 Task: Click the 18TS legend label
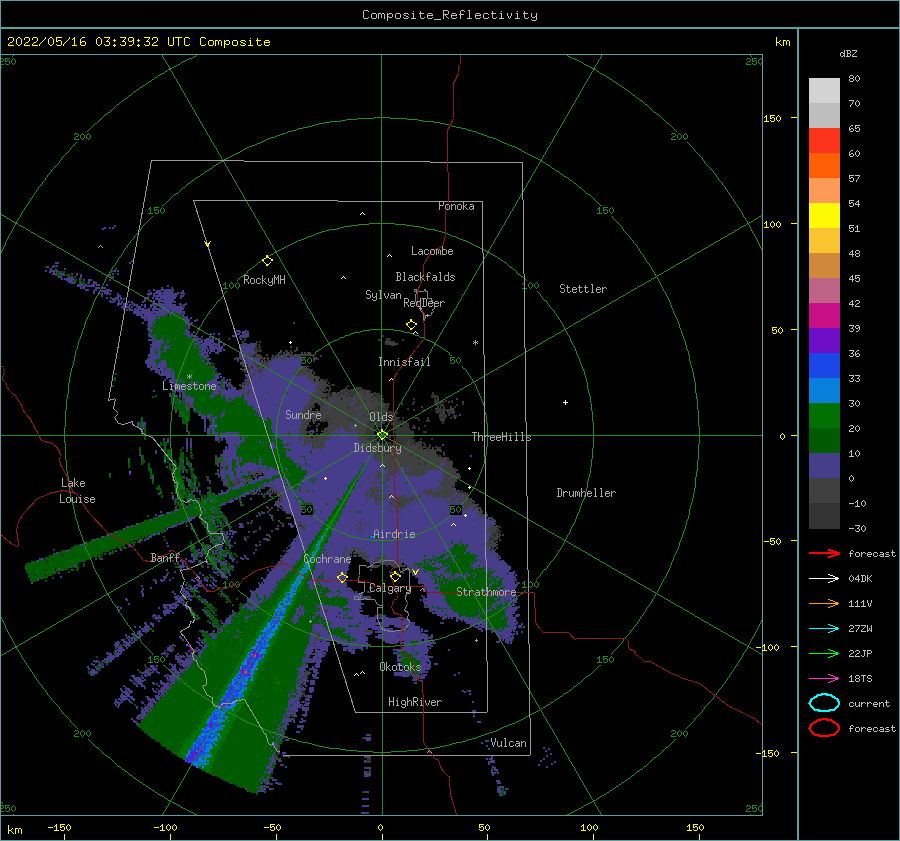[860, 679]
